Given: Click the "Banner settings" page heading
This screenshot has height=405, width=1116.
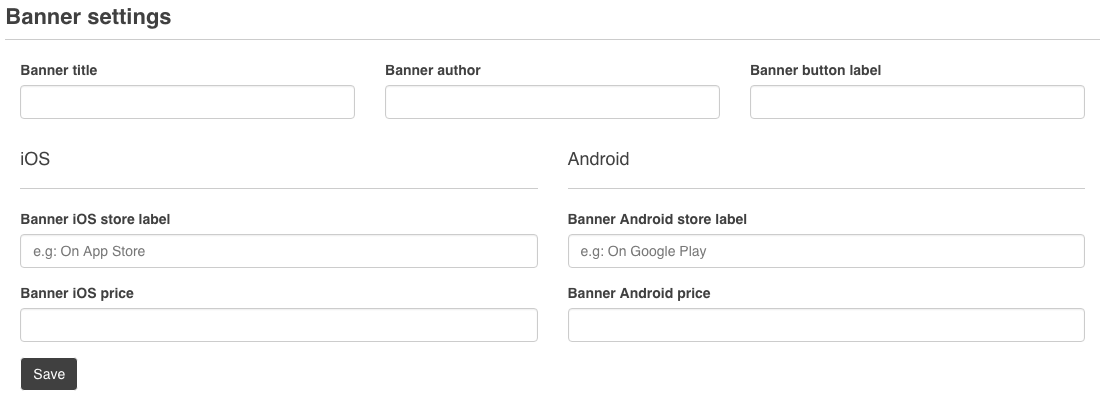Looking at the screenshot, I should [x=89, y=17].
